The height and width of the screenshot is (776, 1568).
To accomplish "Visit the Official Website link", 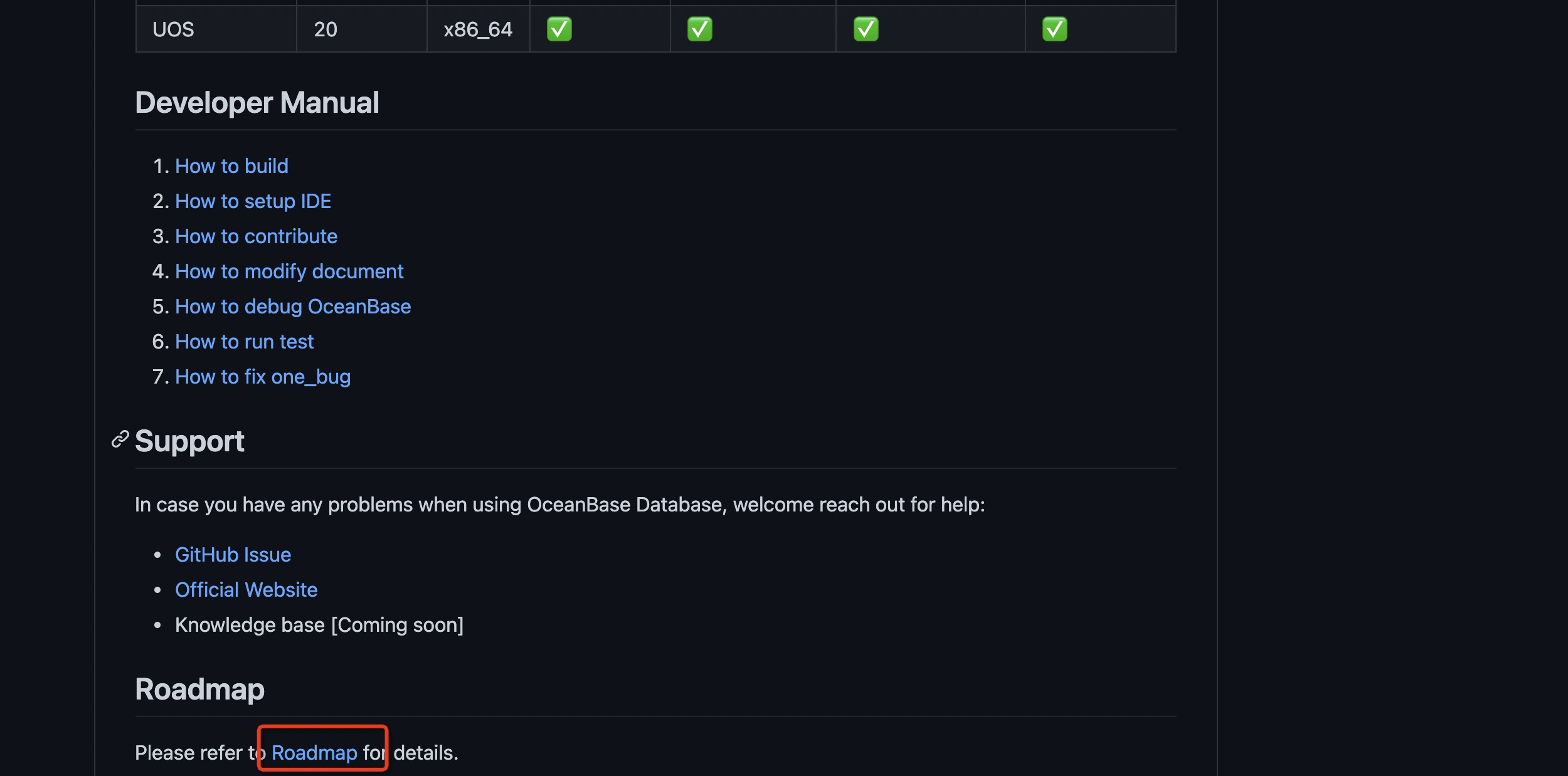I will pos(246,590).
